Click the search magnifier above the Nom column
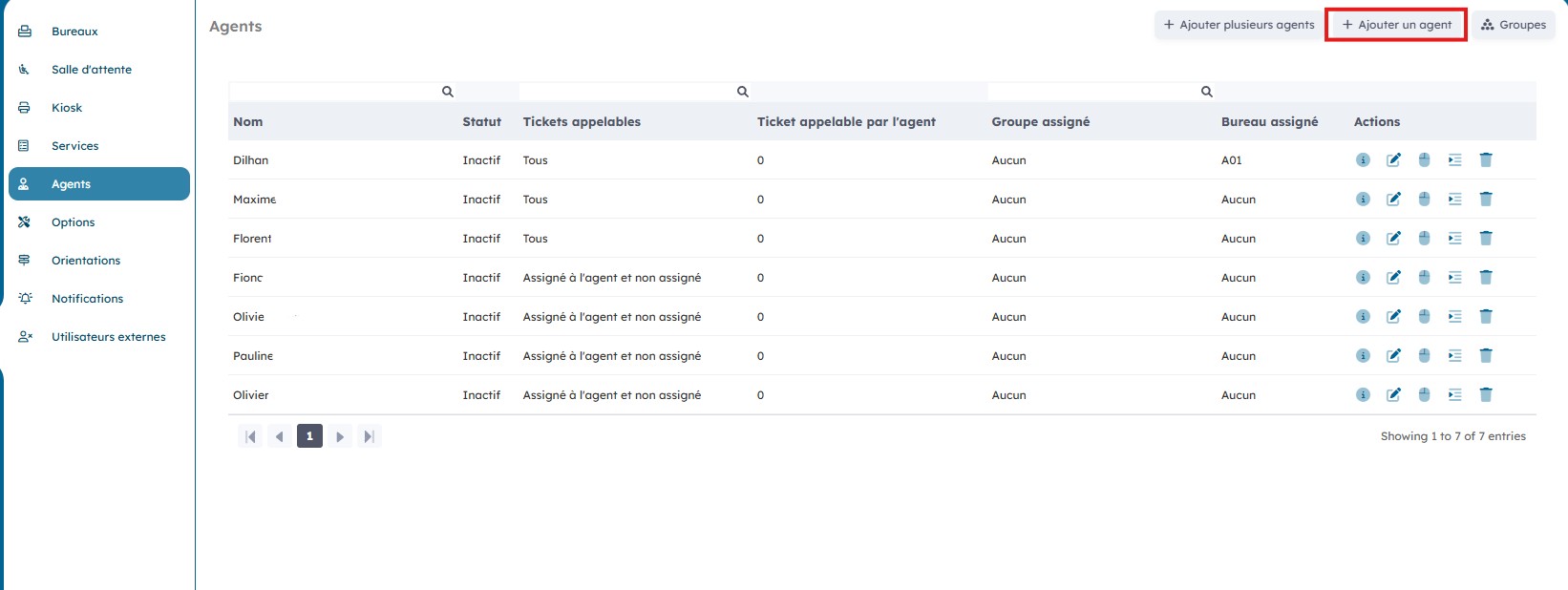This screenshot has width=1568, height=590. click(x=447, y=92)
